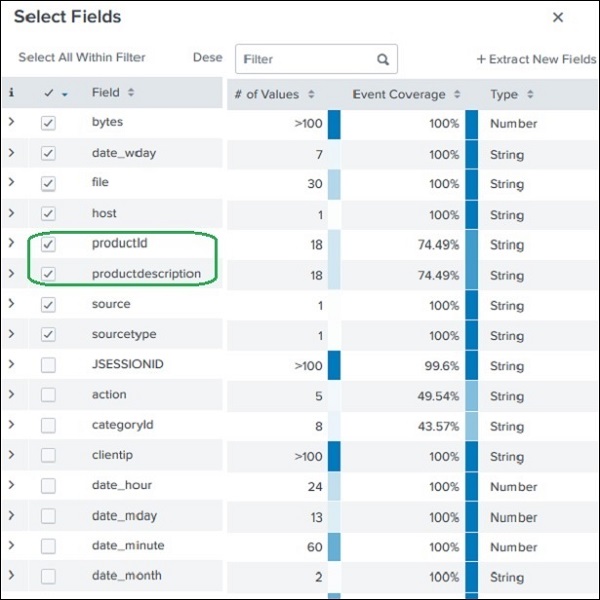Uncheck the productId field checkbox
The image size is (600, 600).
coord(48,244)
